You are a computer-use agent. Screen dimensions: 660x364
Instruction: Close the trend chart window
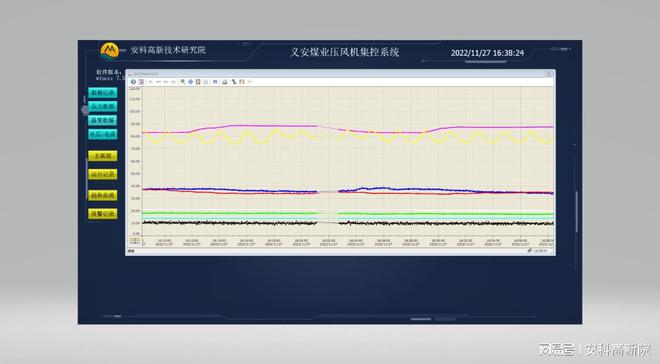pos(549,74)
